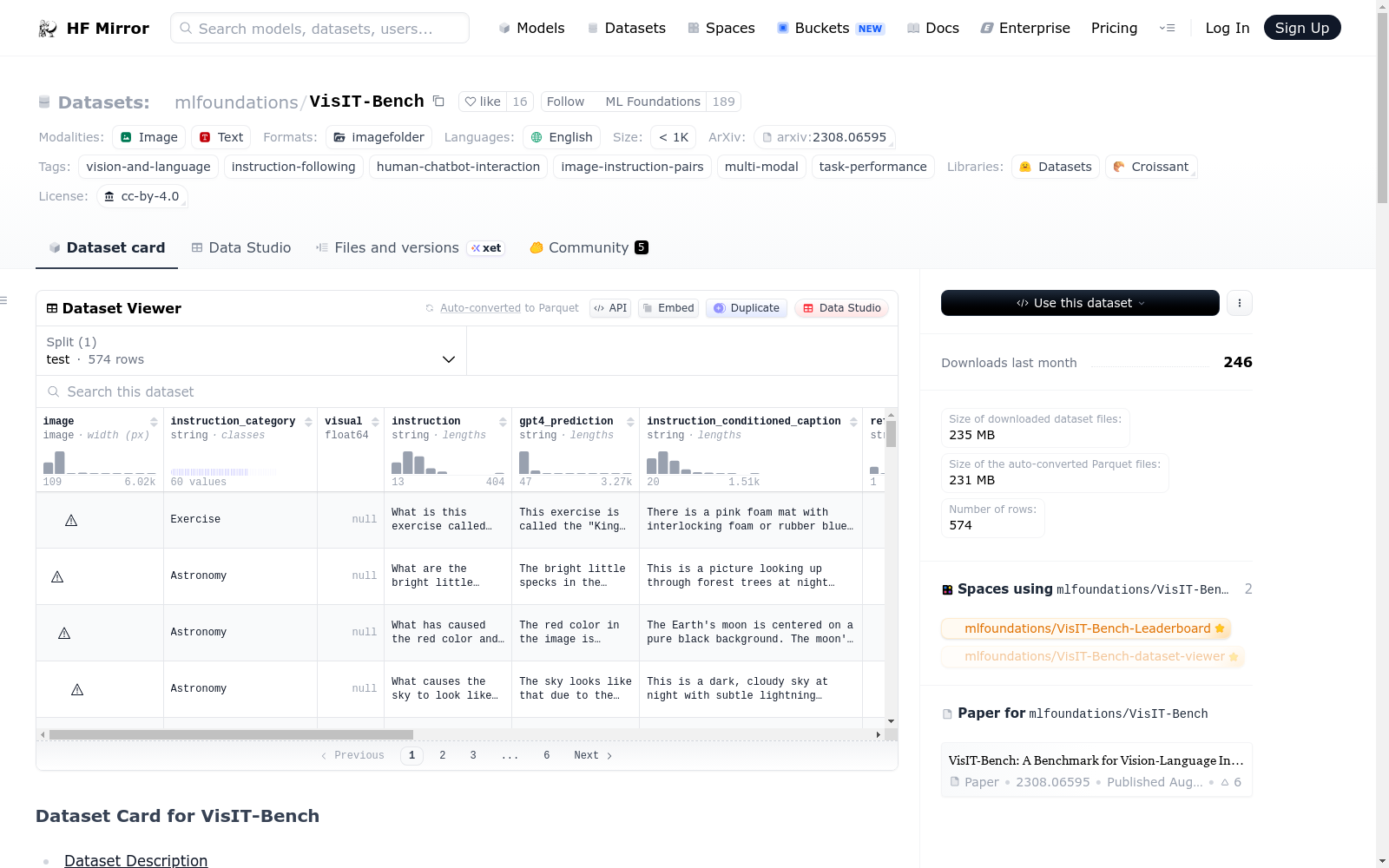Open the Data Studio button in viewer header
Viewport: 1389px width, 868px height.
tap(841, 308)
